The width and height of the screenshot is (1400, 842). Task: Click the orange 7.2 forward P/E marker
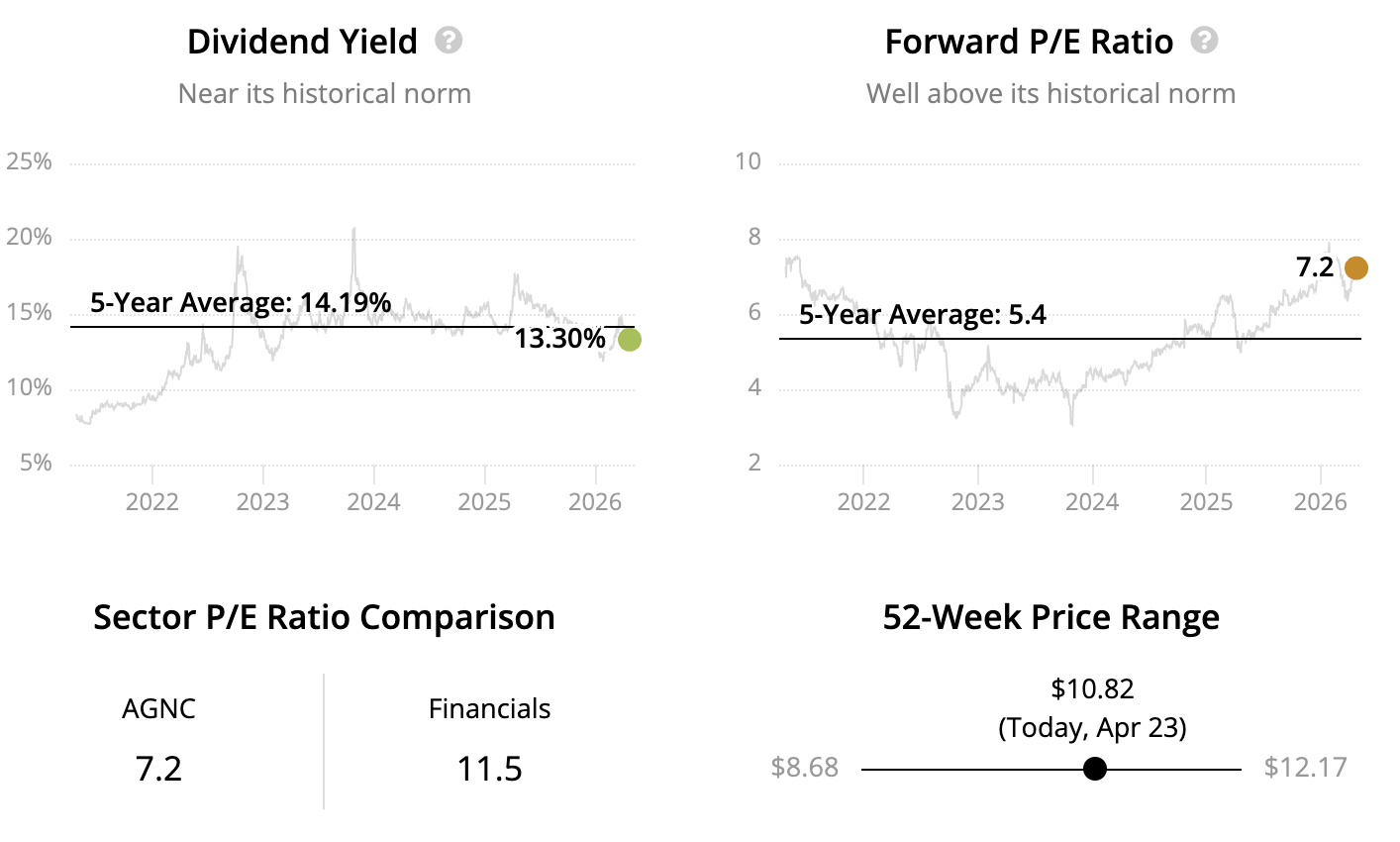(1355, 267)
